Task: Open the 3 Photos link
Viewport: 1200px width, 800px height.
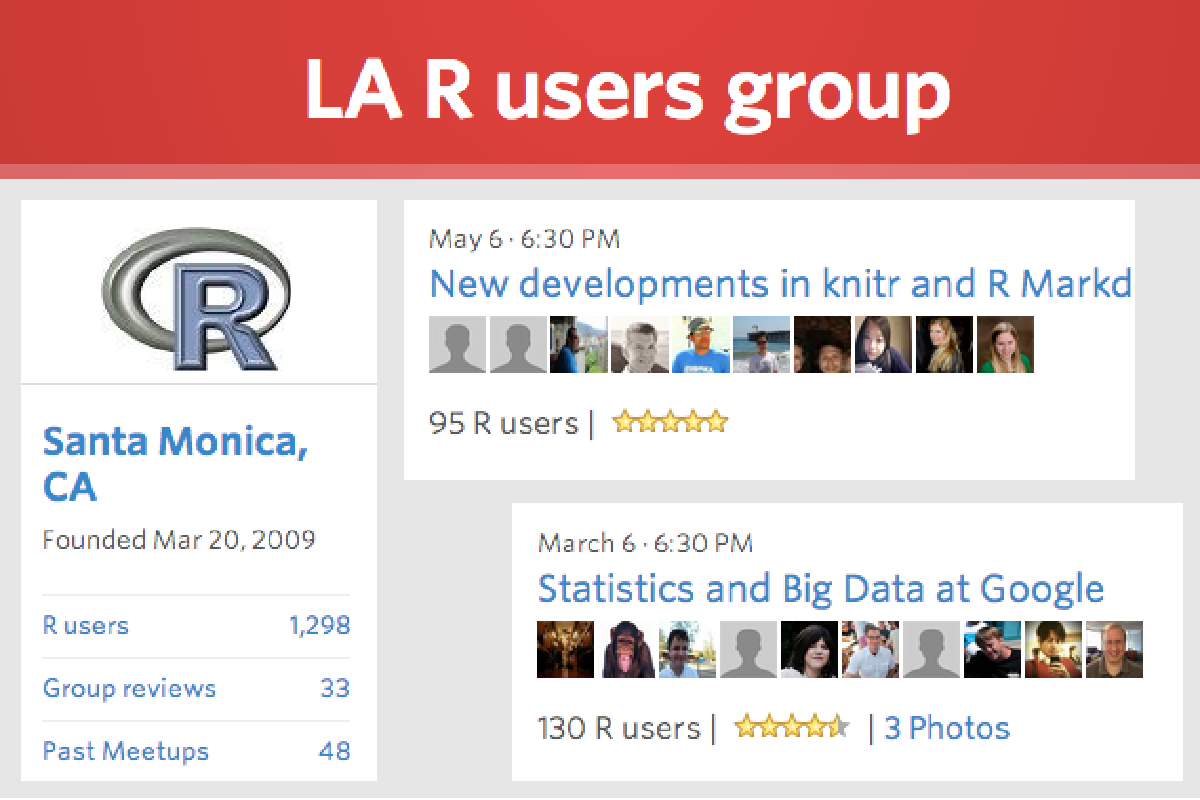Action: coord(947,728)
